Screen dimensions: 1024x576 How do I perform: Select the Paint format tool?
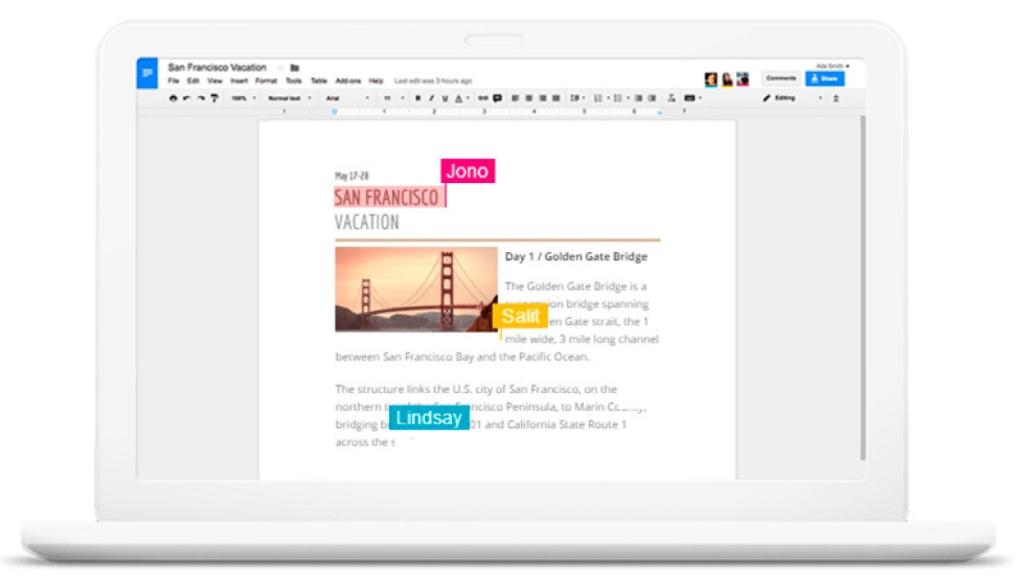coord(214,98)
